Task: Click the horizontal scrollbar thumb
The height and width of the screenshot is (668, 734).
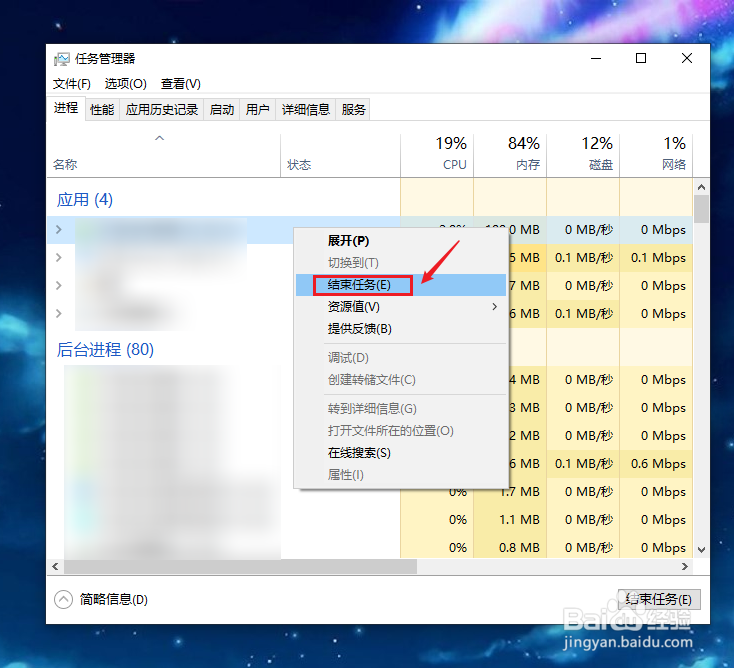Action: click(x=240, y=566)
